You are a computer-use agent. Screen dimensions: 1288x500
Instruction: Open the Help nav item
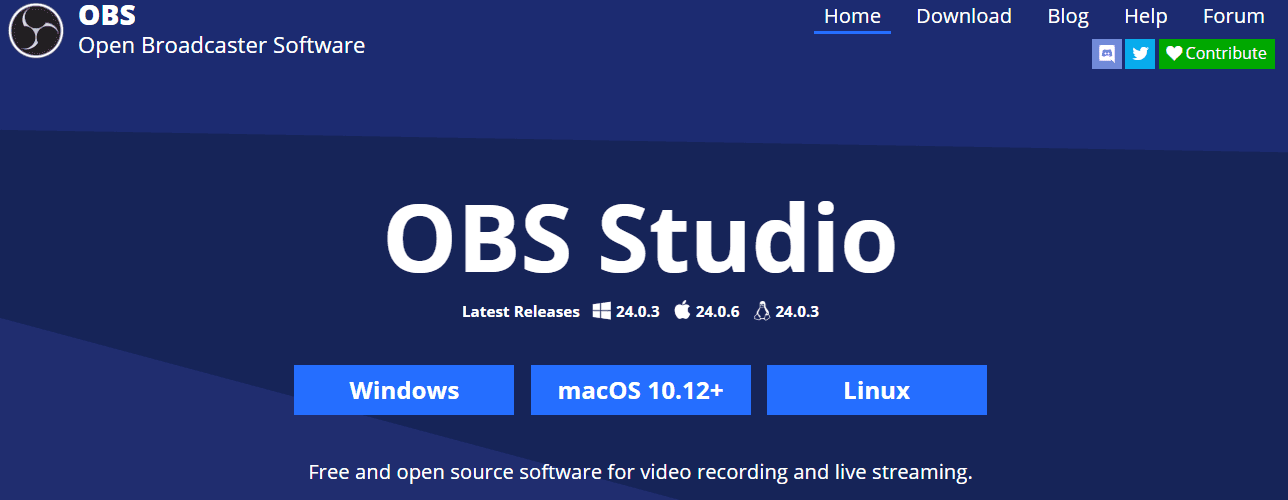coord(1146,16)
